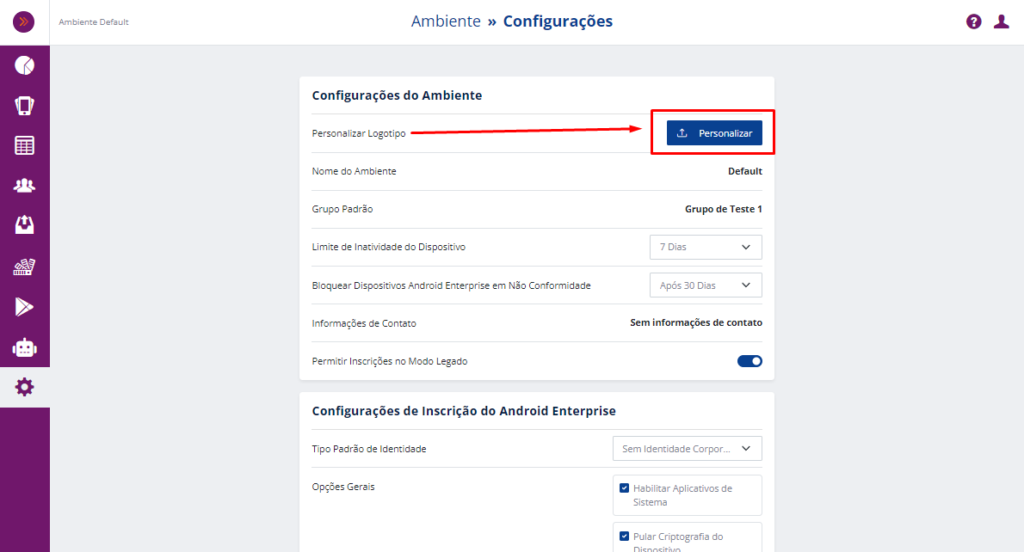Expand the sidebar with the double-chevron icon
Image resolution: width=1024 pixels, height=552 pixels.
[24, 22]
